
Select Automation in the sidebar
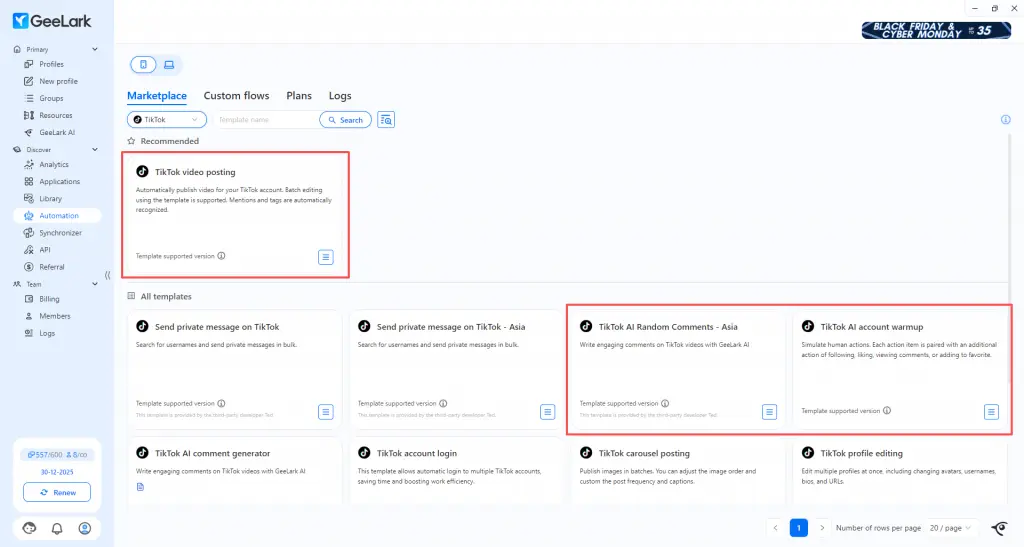pyautogui.click(x=57, y=215)
